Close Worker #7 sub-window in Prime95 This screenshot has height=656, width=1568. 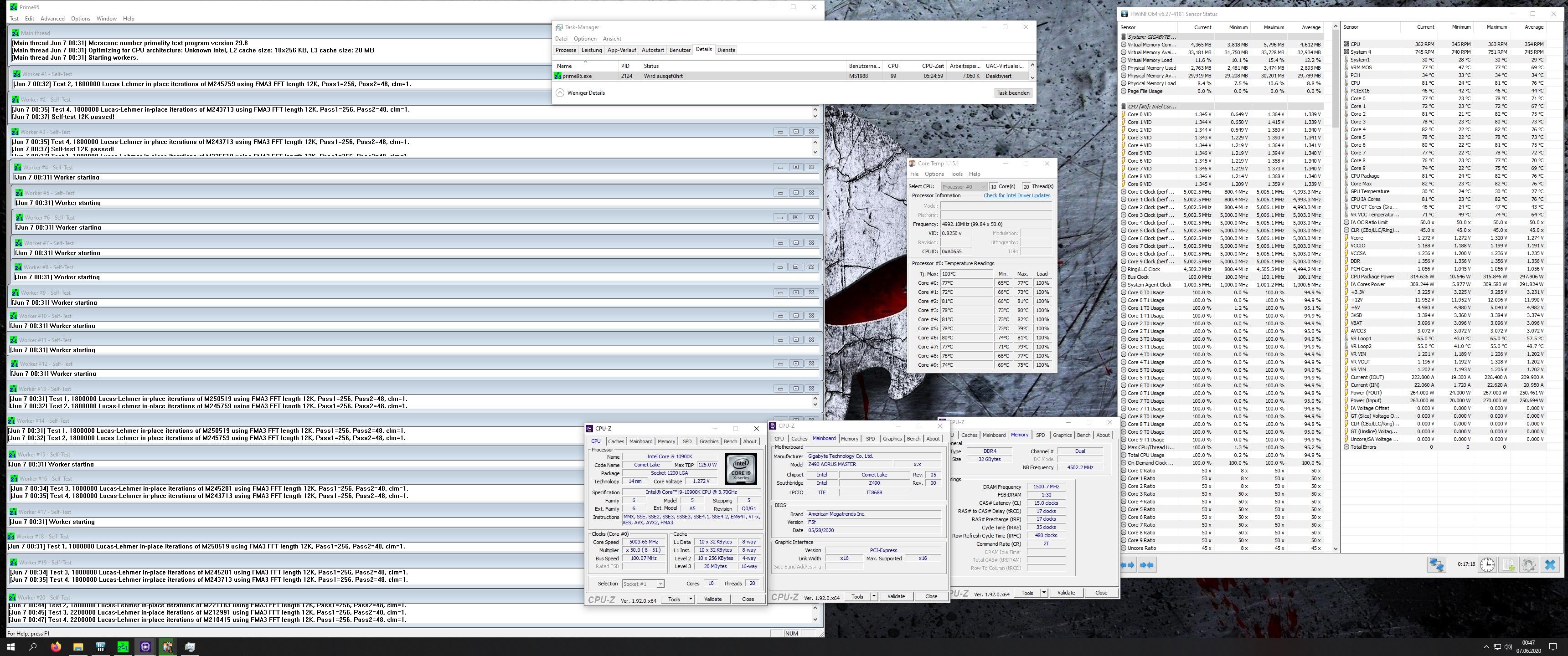click(811, 243)
